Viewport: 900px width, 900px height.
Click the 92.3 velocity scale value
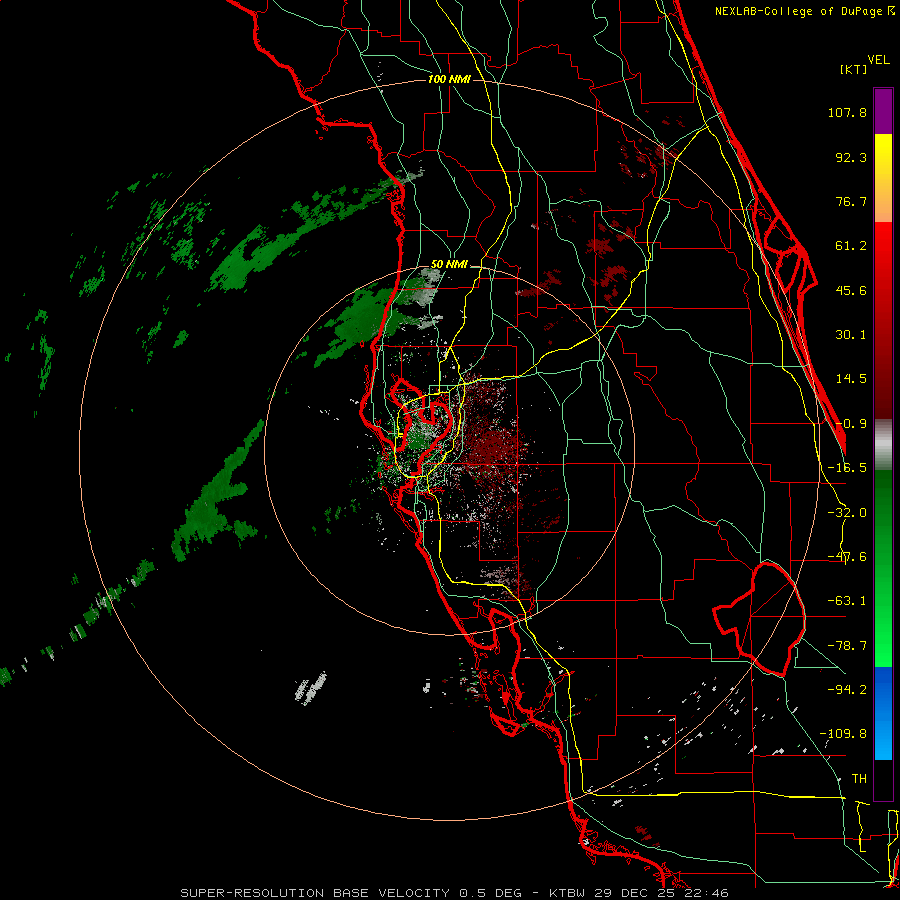point(851,157)
